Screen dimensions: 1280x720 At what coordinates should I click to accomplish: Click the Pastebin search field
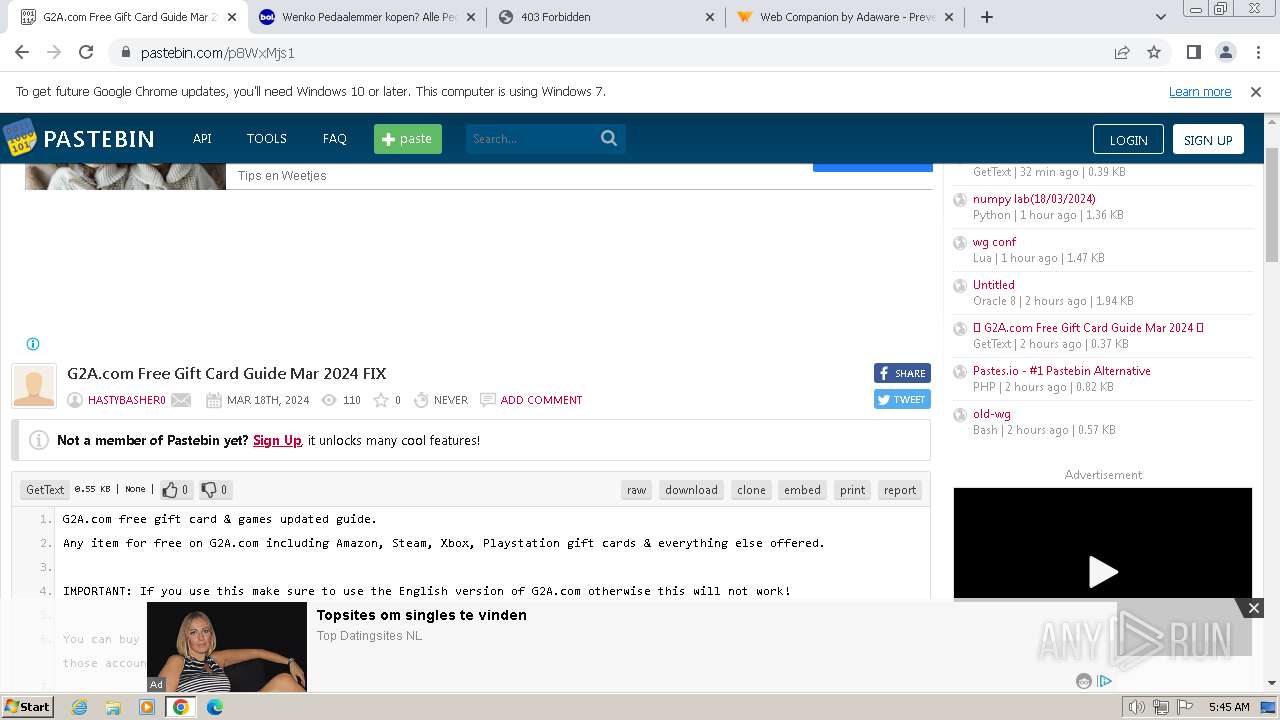click(532, 139)
